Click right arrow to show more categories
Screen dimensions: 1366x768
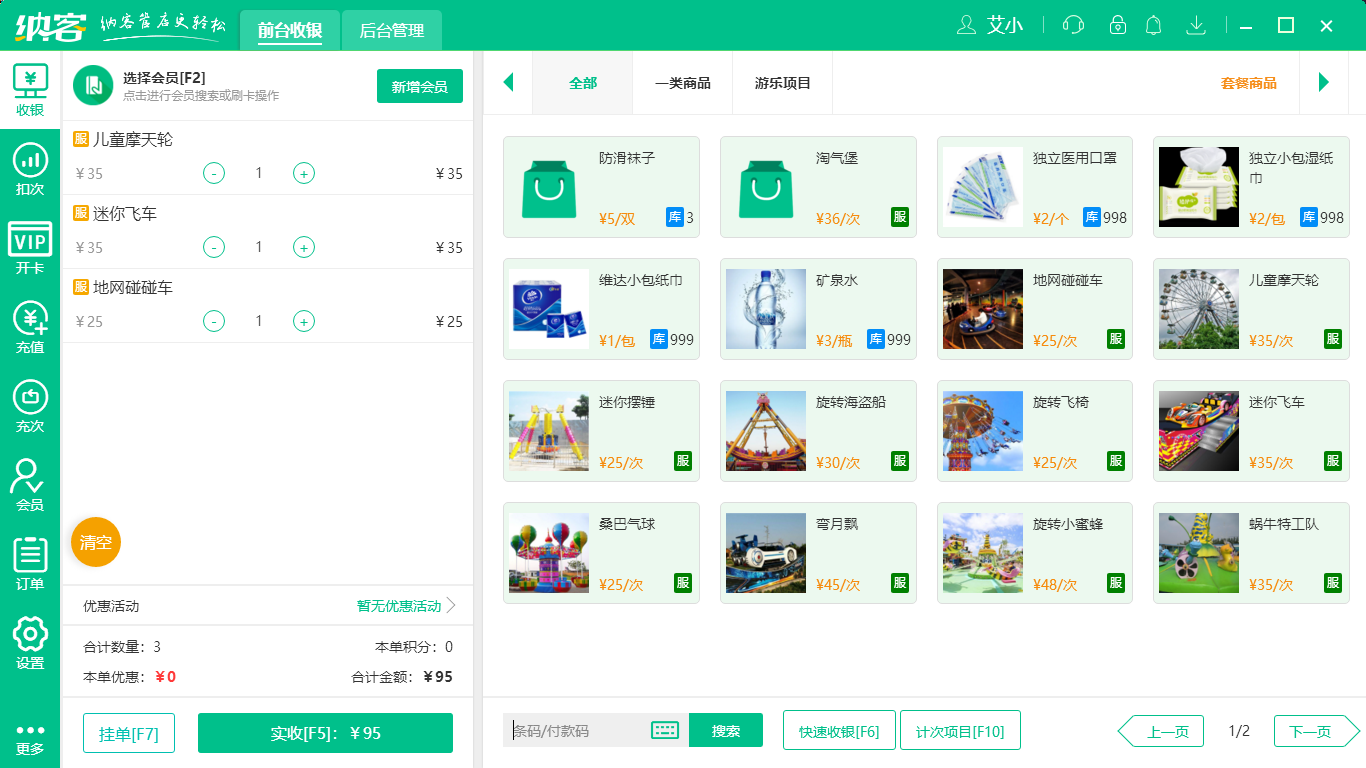click(1324, 85)
